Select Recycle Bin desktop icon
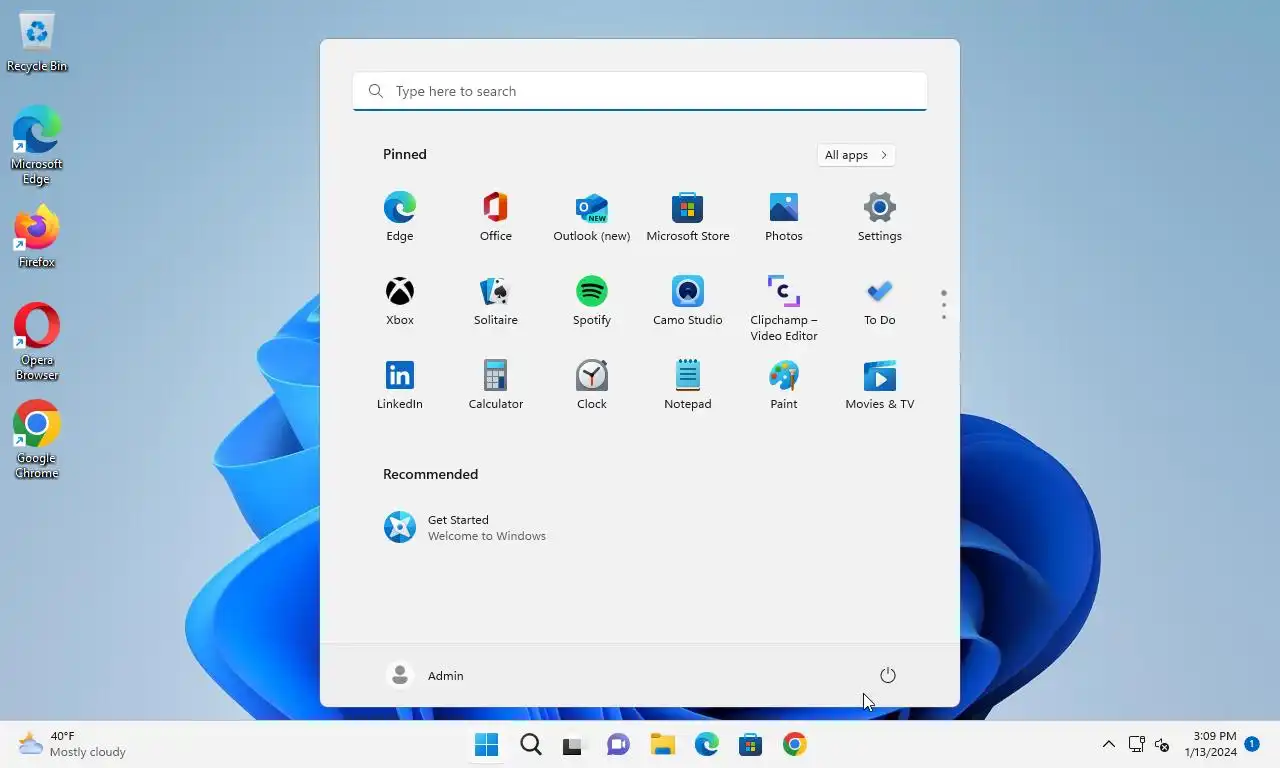Image resolution: width=1280 pixels, height=768 pixels. point(37,41)
